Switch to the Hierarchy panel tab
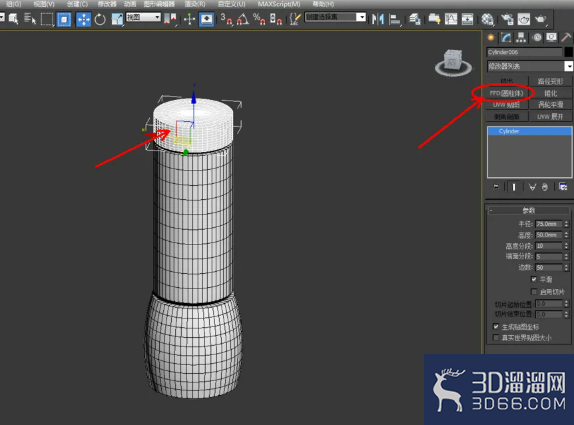 tap(521, 37)
